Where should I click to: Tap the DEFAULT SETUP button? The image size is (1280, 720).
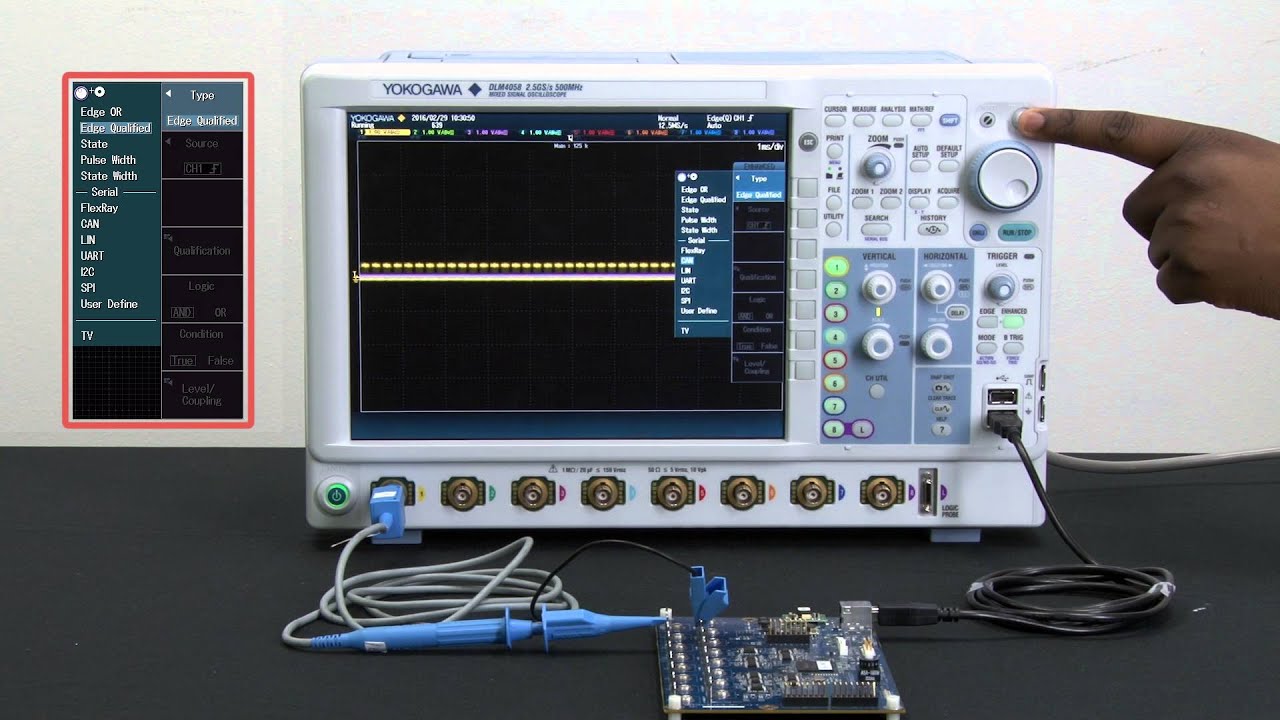pos(948,166)
